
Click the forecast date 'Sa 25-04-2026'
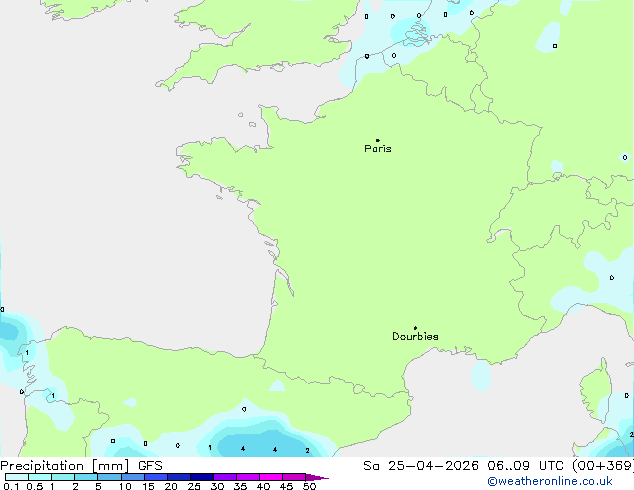pyautogui.click(x=421, y=466)
